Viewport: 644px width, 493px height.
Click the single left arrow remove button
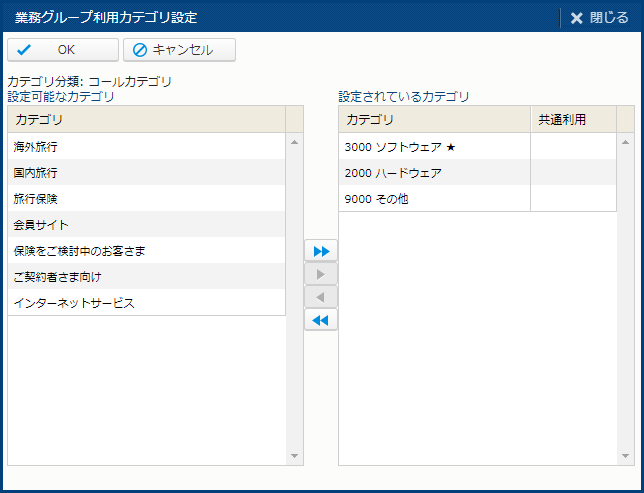321,297
